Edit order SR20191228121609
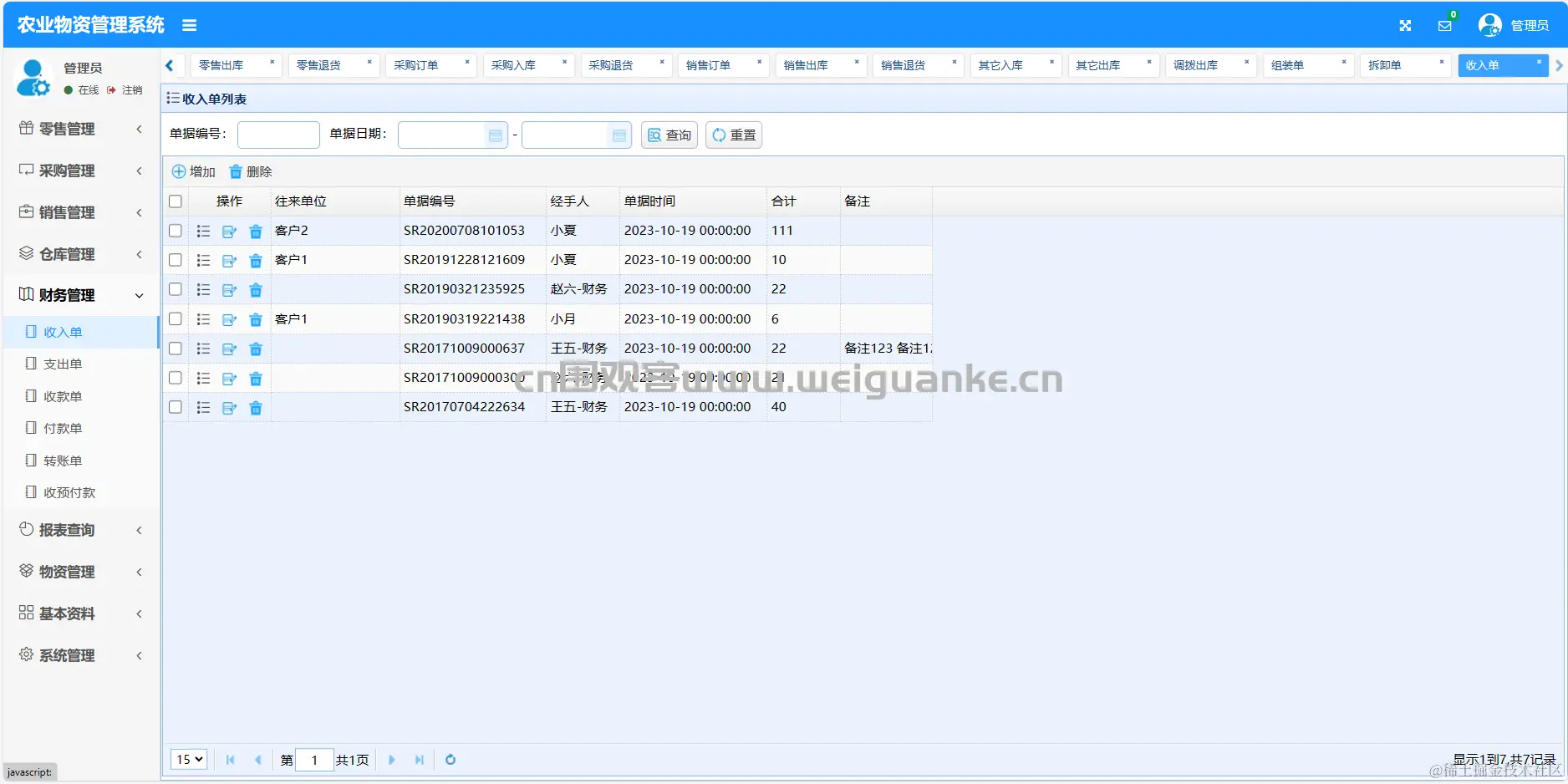1568x784 pixels. 229,261
